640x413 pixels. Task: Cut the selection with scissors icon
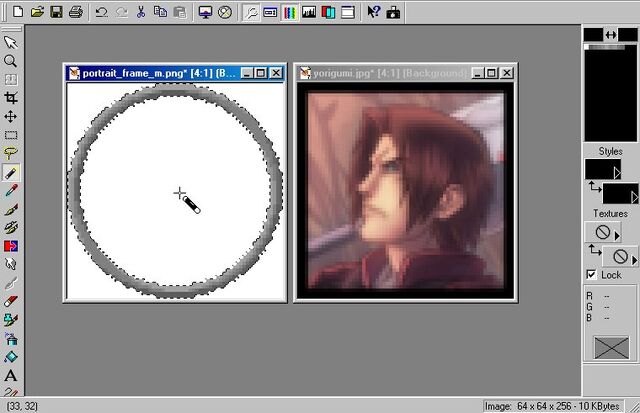tap(141, 12)
